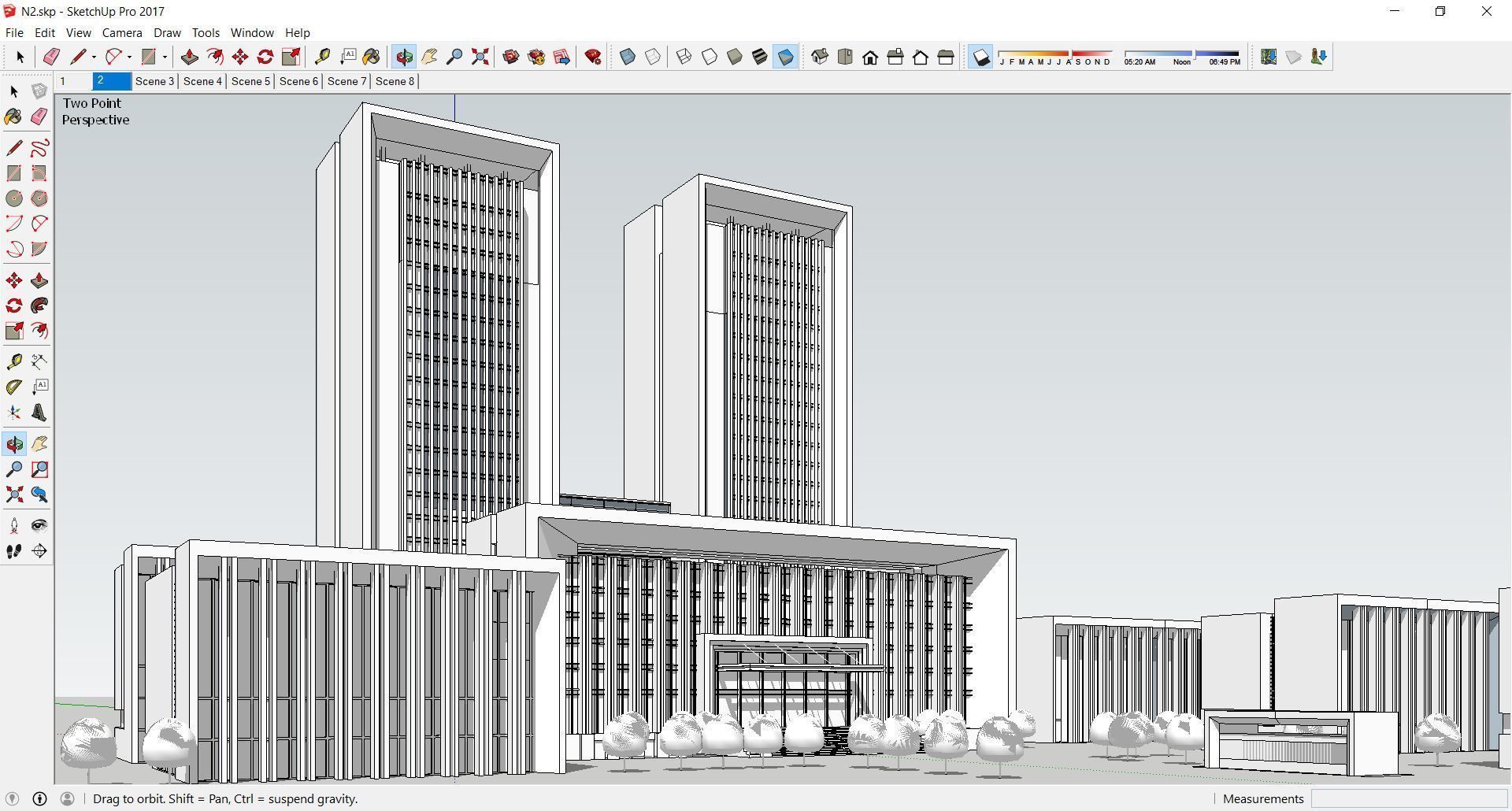
Task: Go to Previous view
Action: pyautogui.click(x=39, y=494)
